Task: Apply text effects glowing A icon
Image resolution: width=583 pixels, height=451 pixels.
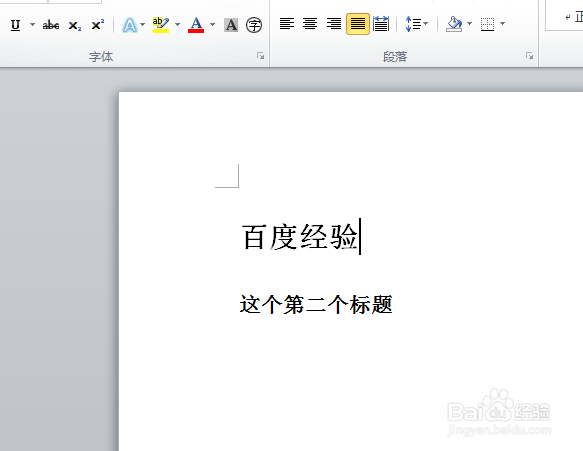Action: tap(129, 25)
